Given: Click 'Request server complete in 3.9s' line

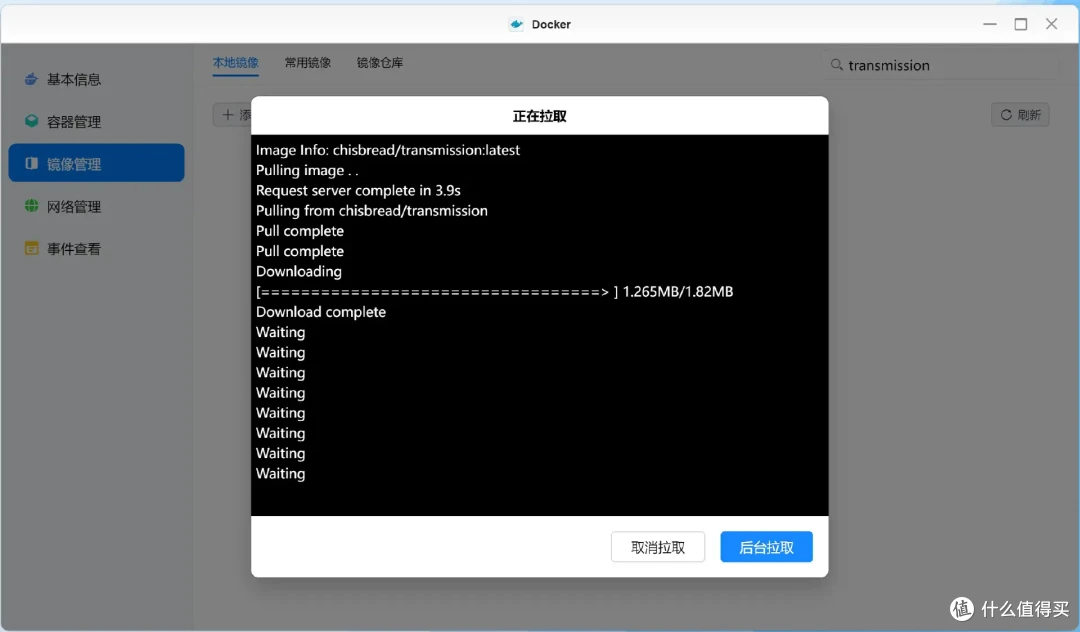Looking at the screenshot, I should click(358, 190).
